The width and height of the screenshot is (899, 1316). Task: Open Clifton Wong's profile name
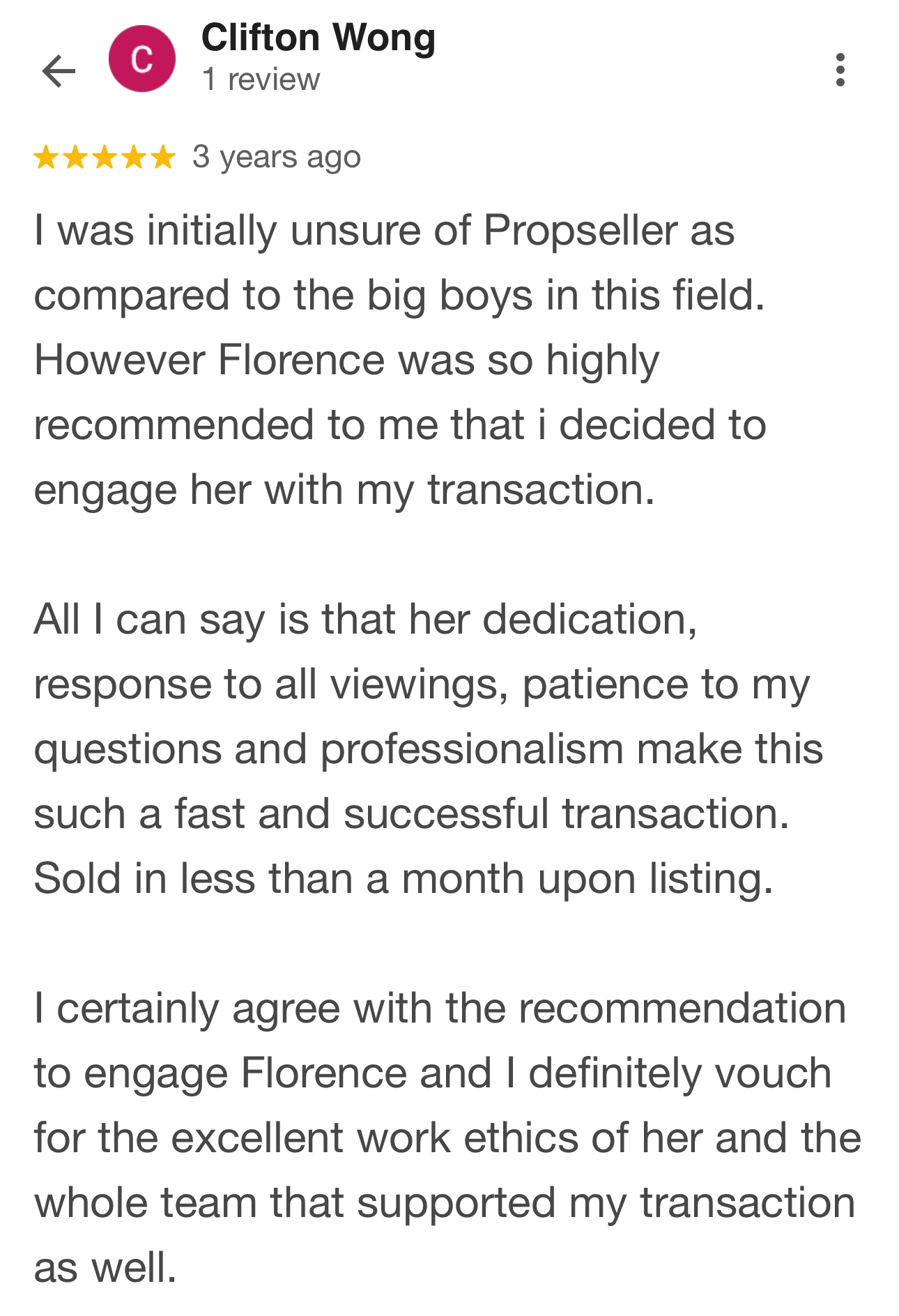(x=318, y=38)
